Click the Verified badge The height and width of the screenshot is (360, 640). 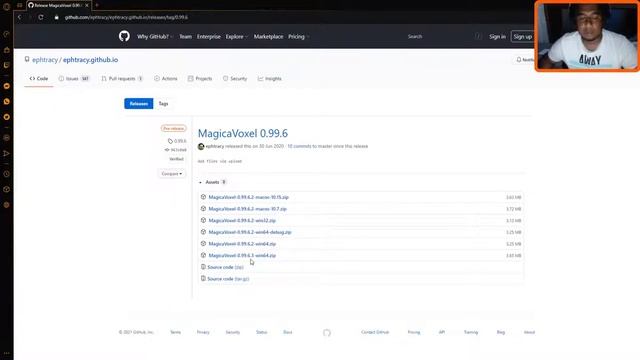tap(176, 159)
